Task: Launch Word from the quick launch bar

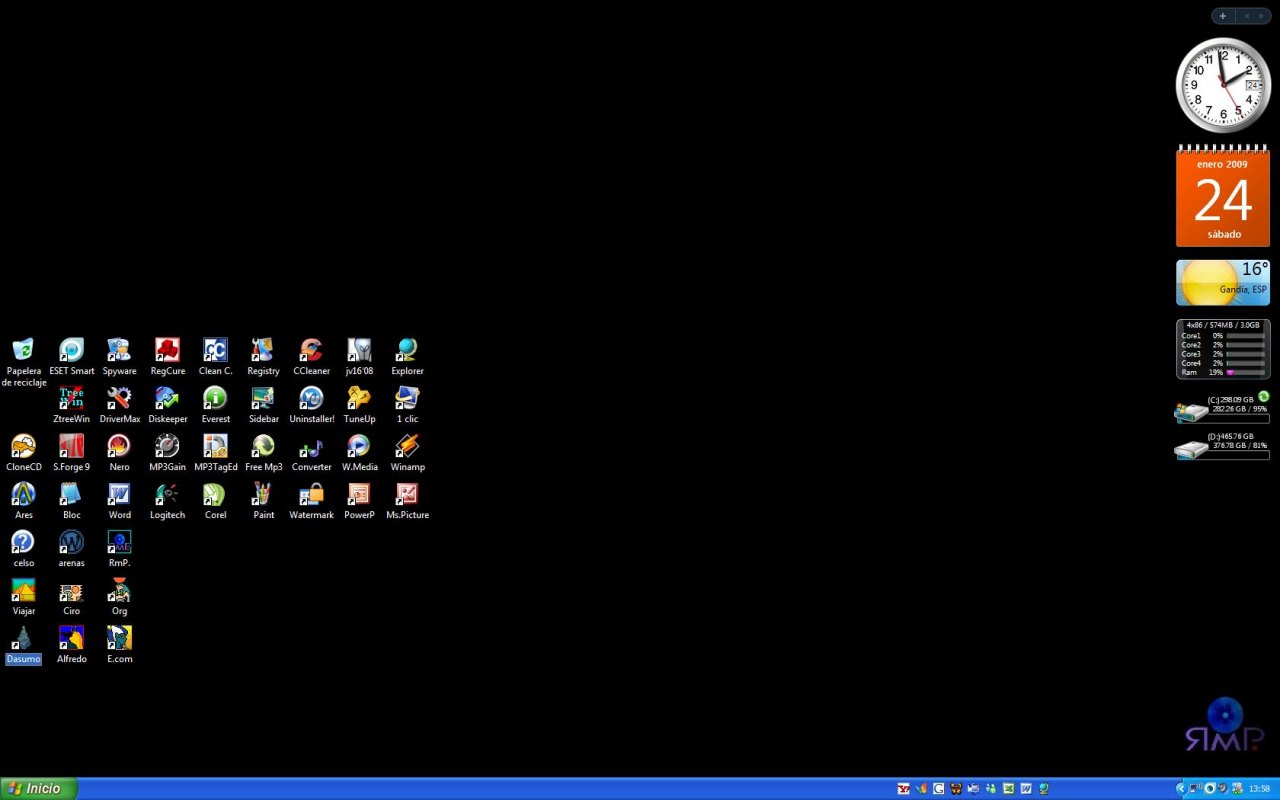Action: pyautogui.click(x=1025, y=789)
